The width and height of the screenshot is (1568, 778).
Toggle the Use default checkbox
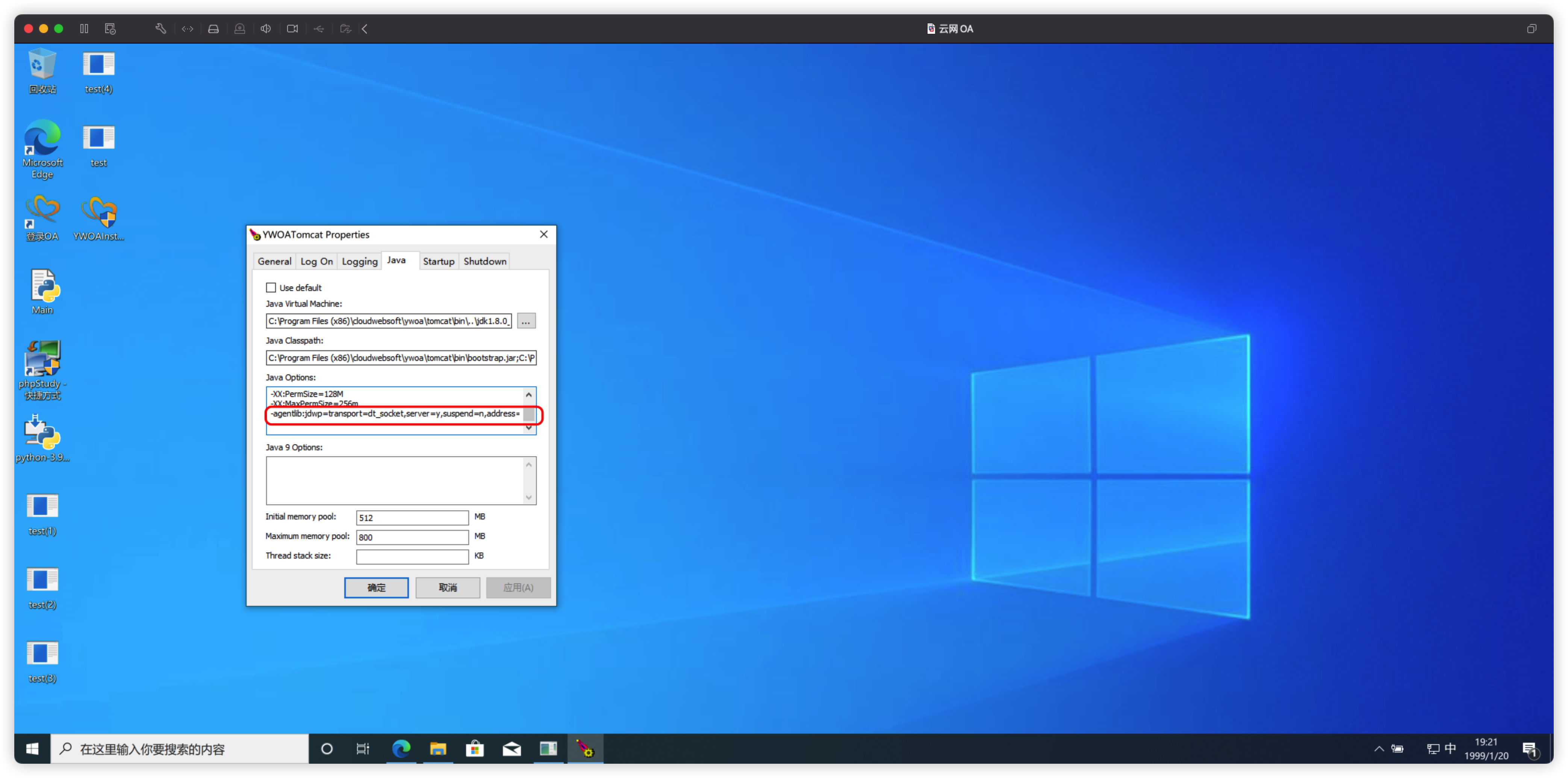(x=271, y=288)
